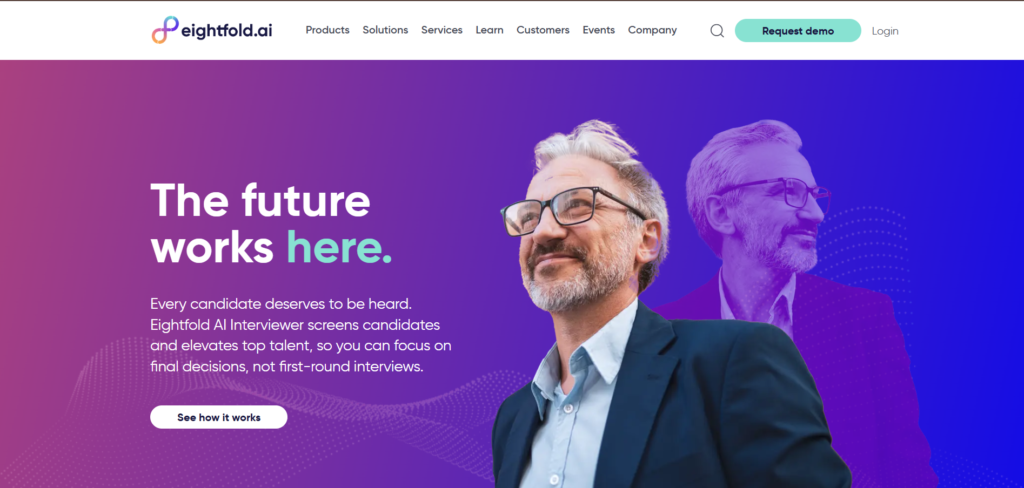Image resolution: width=1024 pixels, height=488 pixels.
Task: Expand the Company navigation item
Action: (x=652, y=30)
